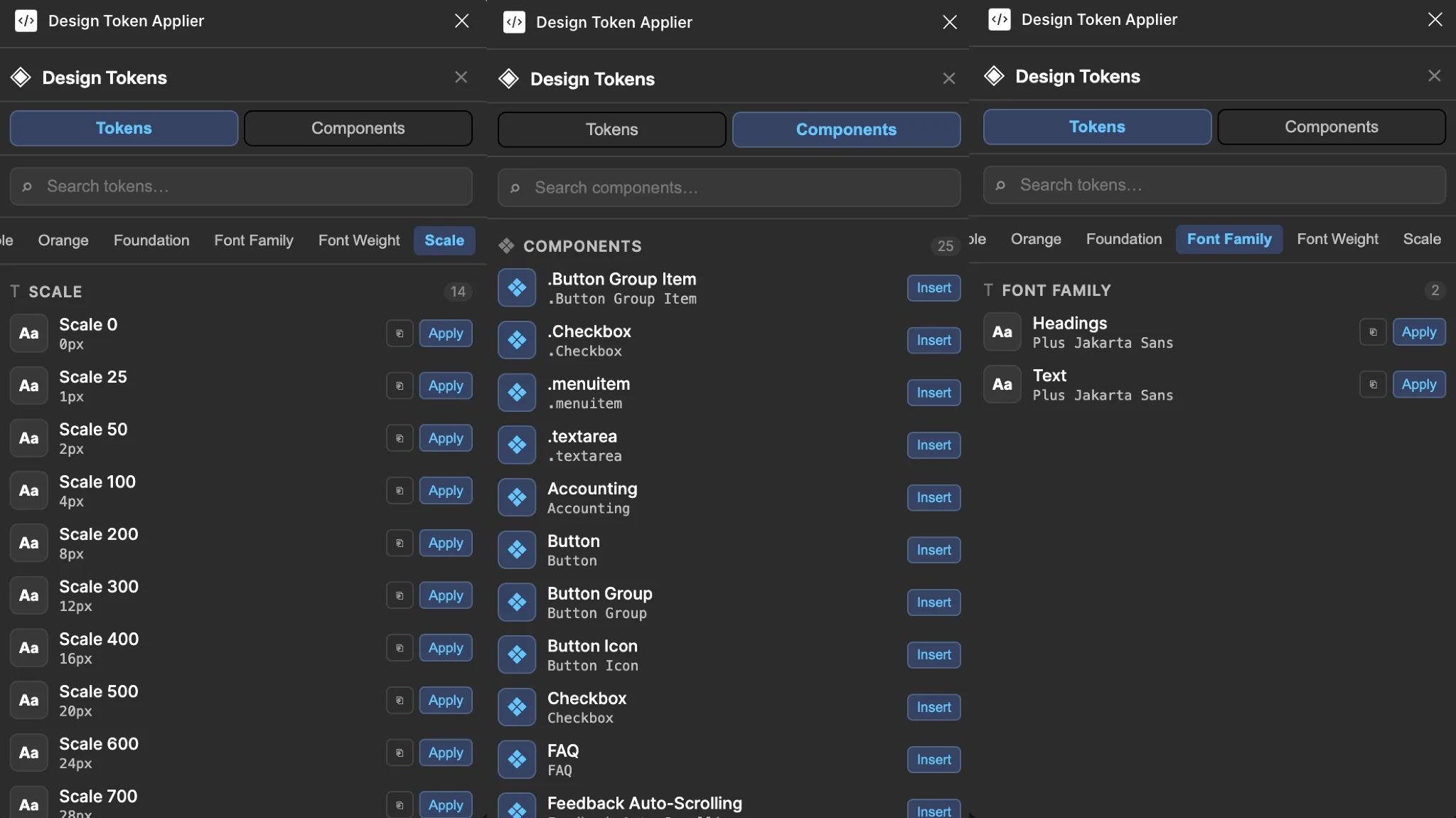
Task: Apply the Text font family
Action: [1419, 385]
